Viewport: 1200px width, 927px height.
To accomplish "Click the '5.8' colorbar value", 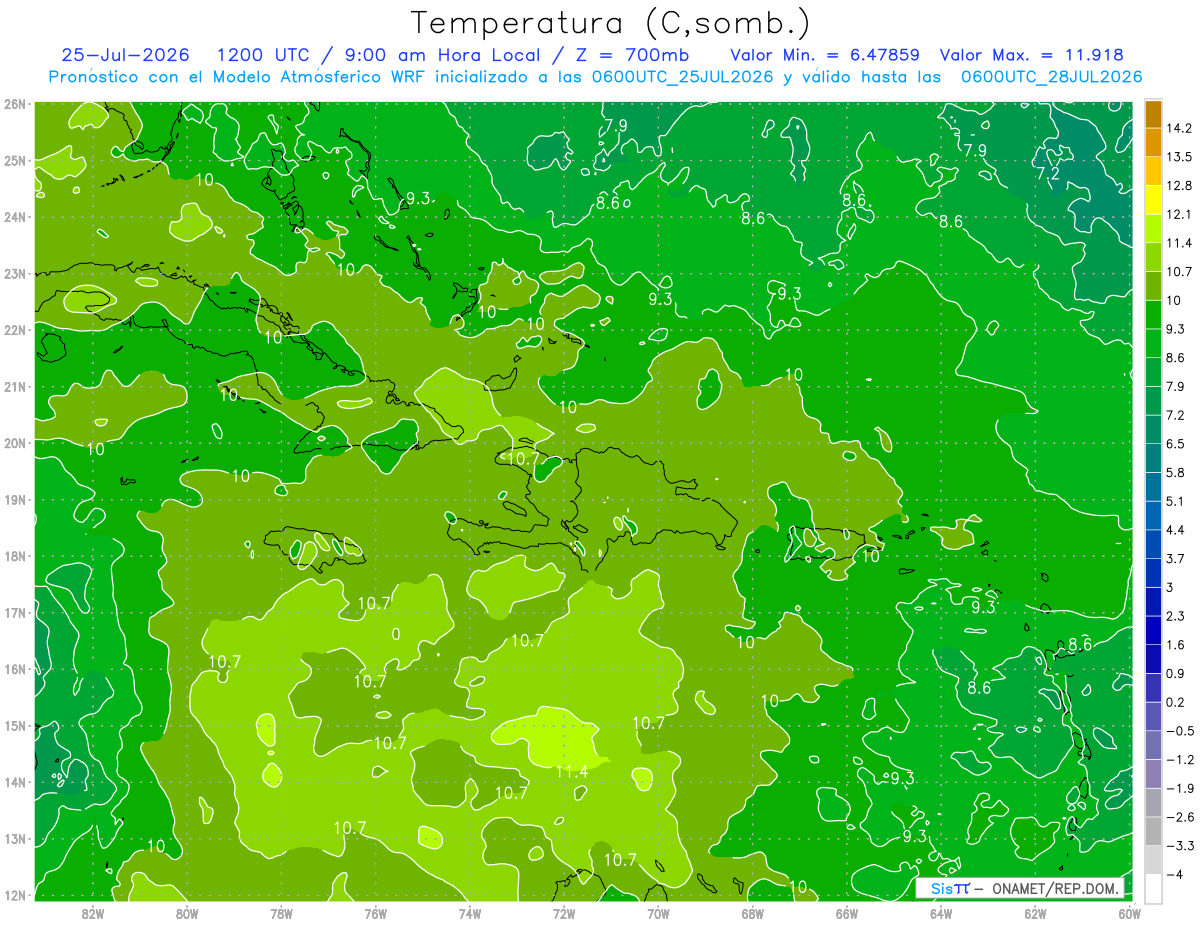I will coord(1176,473).
